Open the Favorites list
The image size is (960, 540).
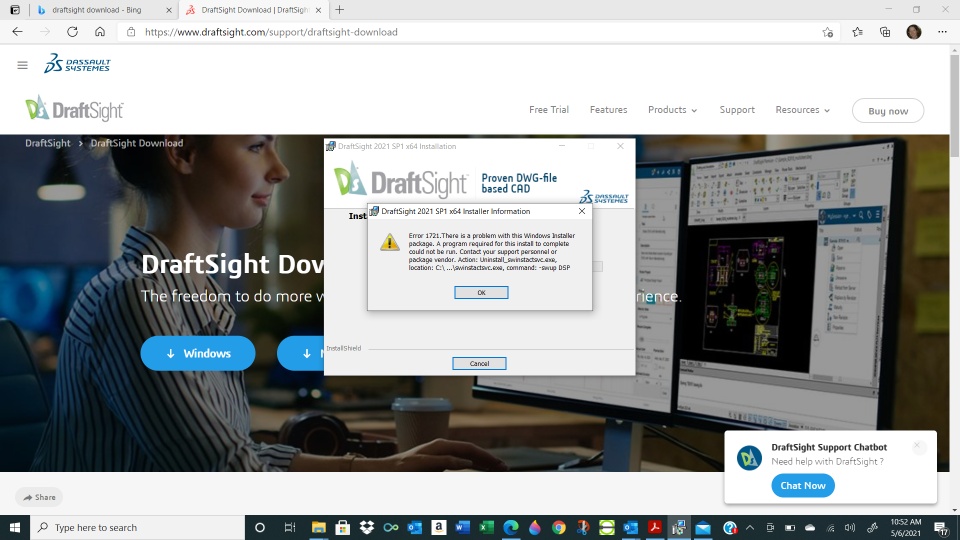857,32
